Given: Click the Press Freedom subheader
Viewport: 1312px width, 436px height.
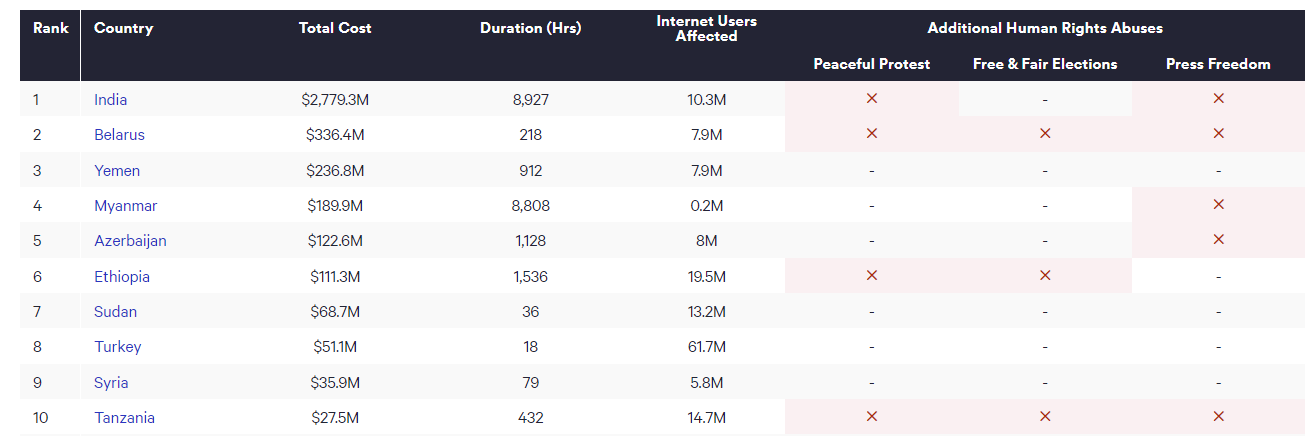Looking at the screenshot, I should (x=1218, y=64).
